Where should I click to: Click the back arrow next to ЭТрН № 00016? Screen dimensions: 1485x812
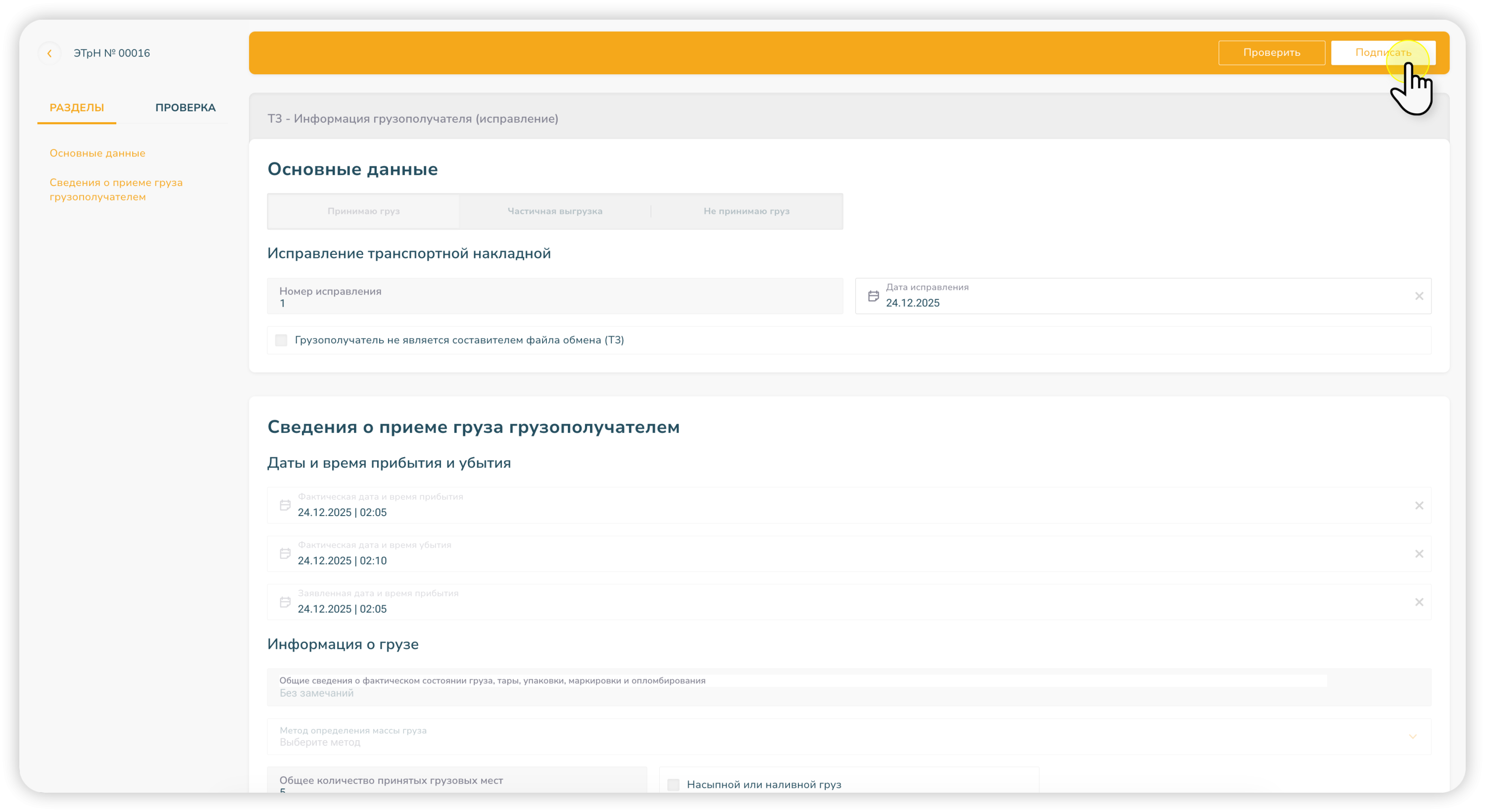49,53
